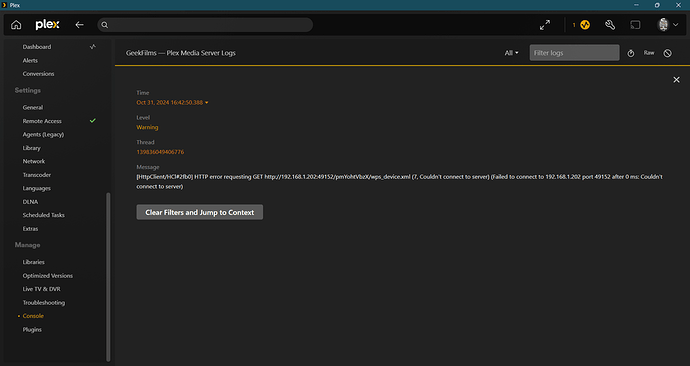Clear logs with the circle-slash icon
The image size is (690, 366).
tap(668, 53)
